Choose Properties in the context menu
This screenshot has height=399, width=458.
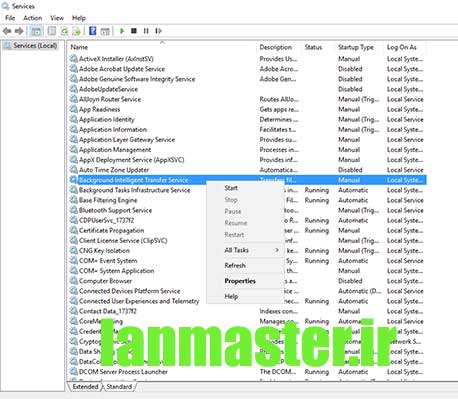(x=240, y=281)
